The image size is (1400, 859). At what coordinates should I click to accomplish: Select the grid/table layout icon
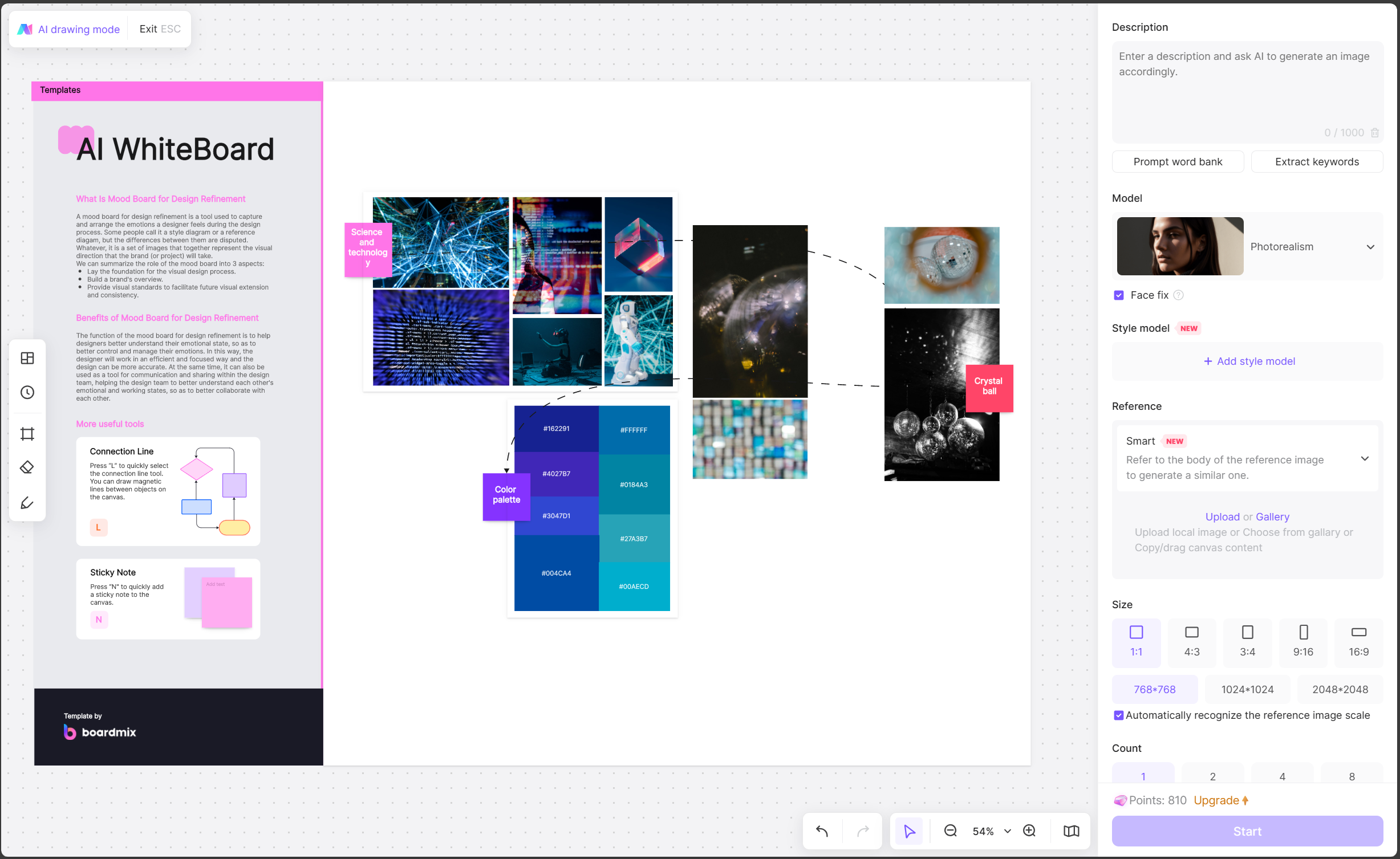(28, 357)
